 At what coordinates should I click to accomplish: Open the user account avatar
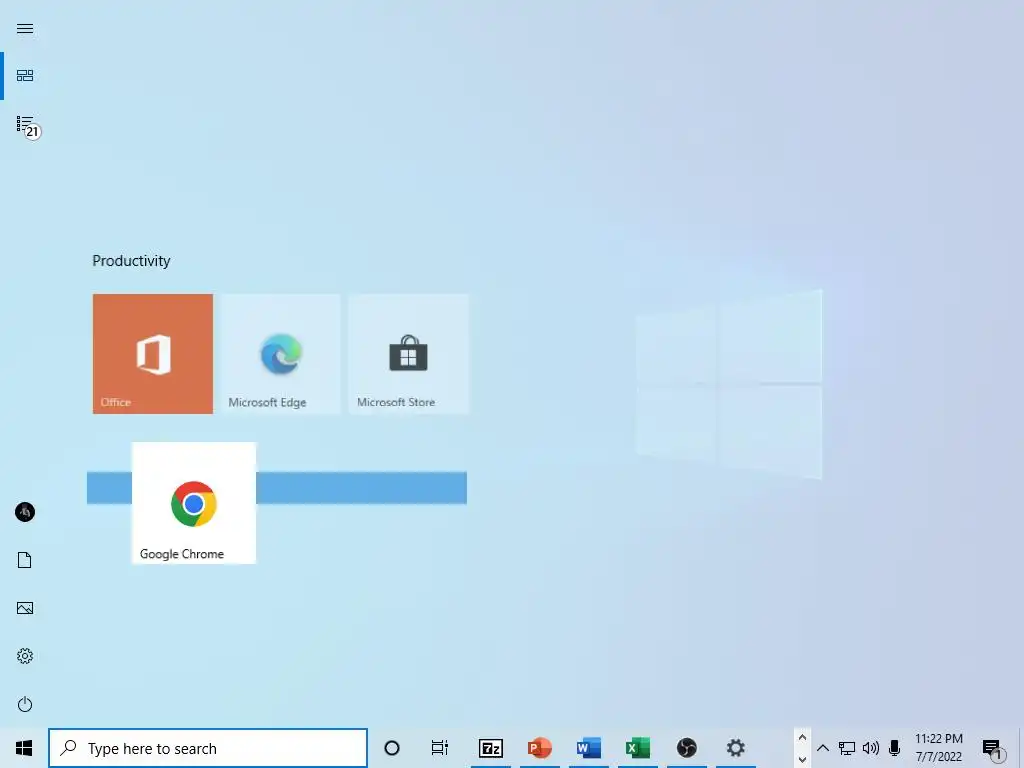pyautogui.click(x=25, y=511)
